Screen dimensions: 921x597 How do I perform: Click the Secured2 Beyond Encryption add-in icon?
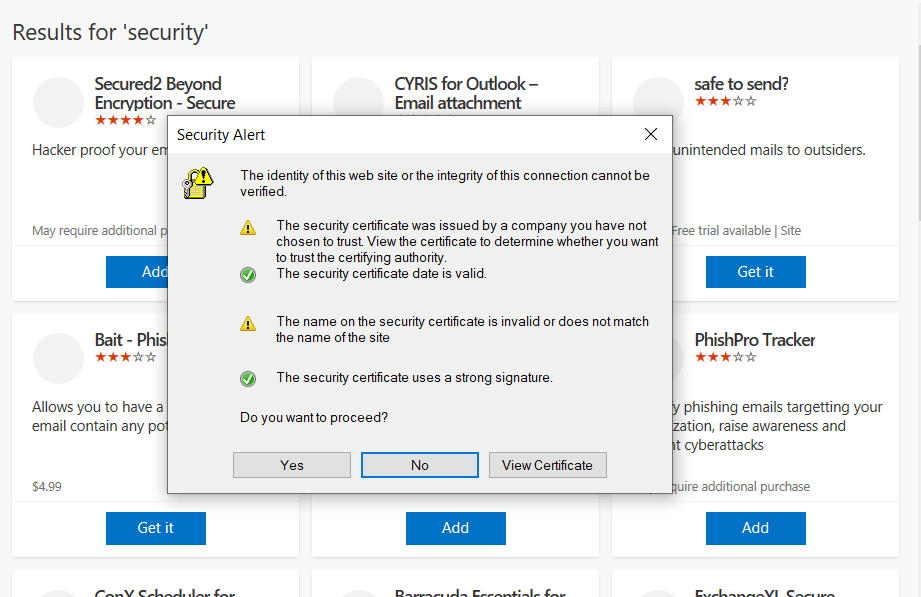(x=58, y=102)
